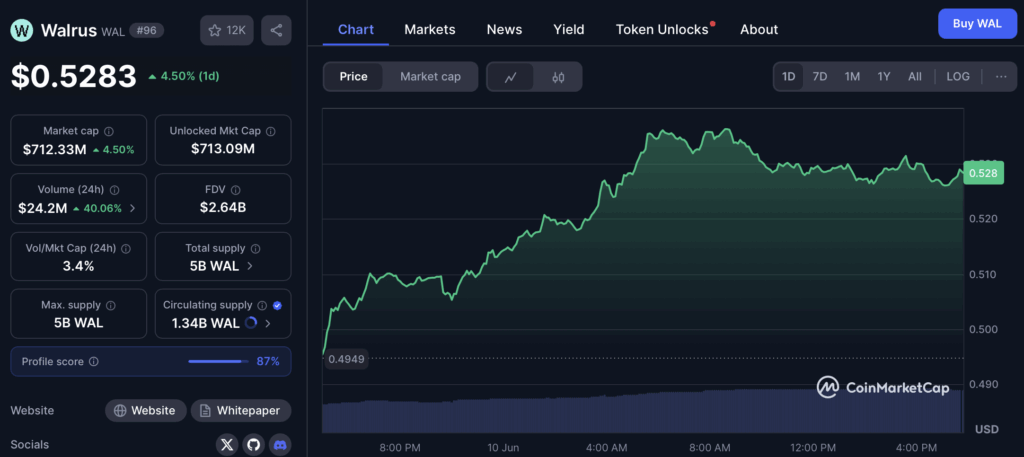The height and width of the screenshot is (457, 1024).
Task: Click the Market cap info icon
Action: 109,131
